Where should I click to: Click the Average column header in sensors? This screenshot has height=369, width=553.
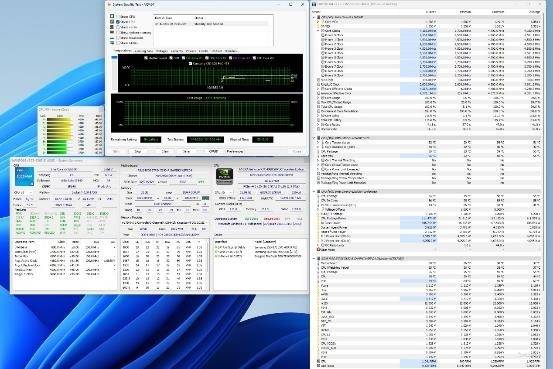point(534,12)
